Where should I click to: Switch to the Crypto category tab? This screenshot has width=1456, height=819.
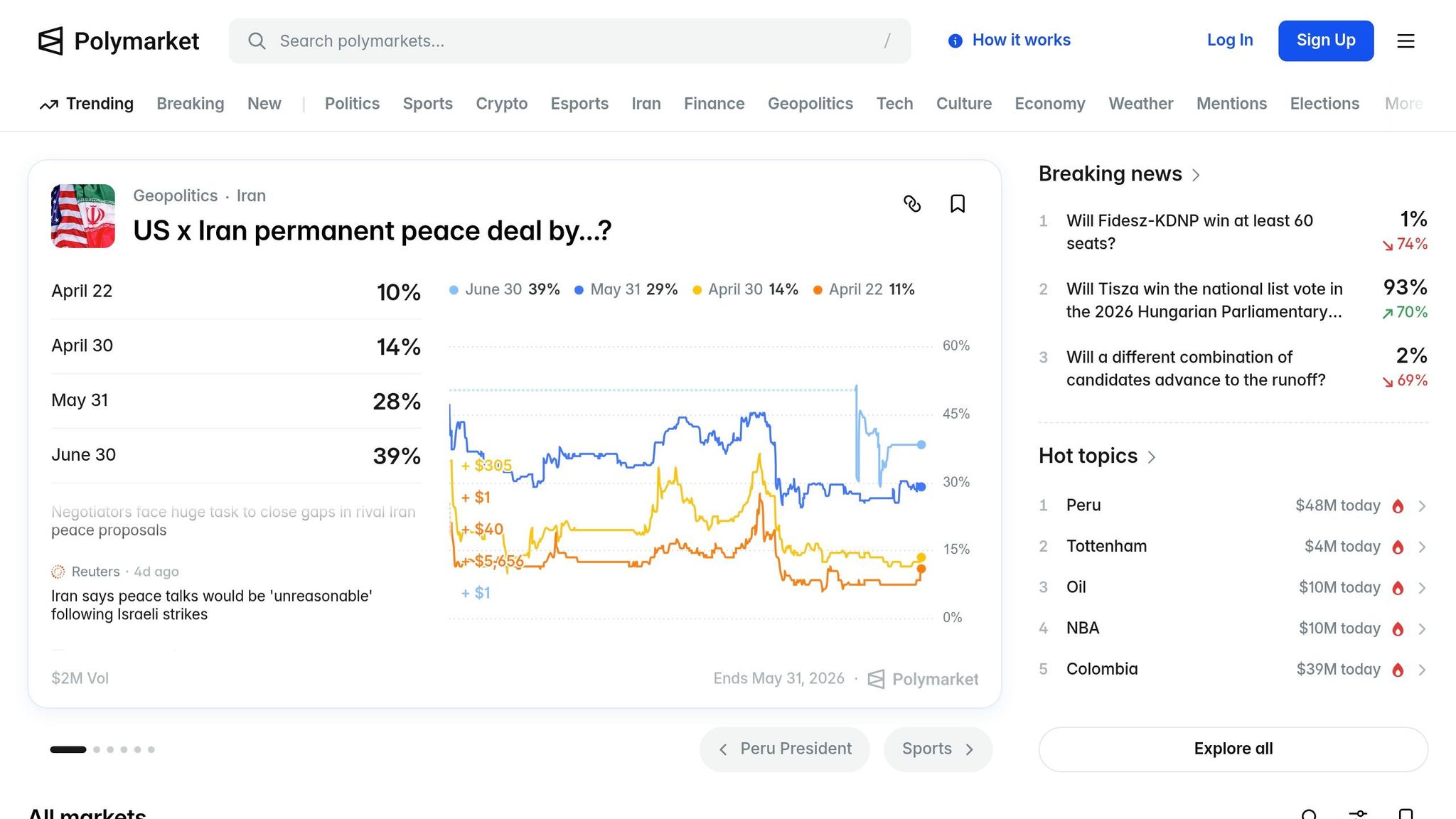click(x=501, y=104)
